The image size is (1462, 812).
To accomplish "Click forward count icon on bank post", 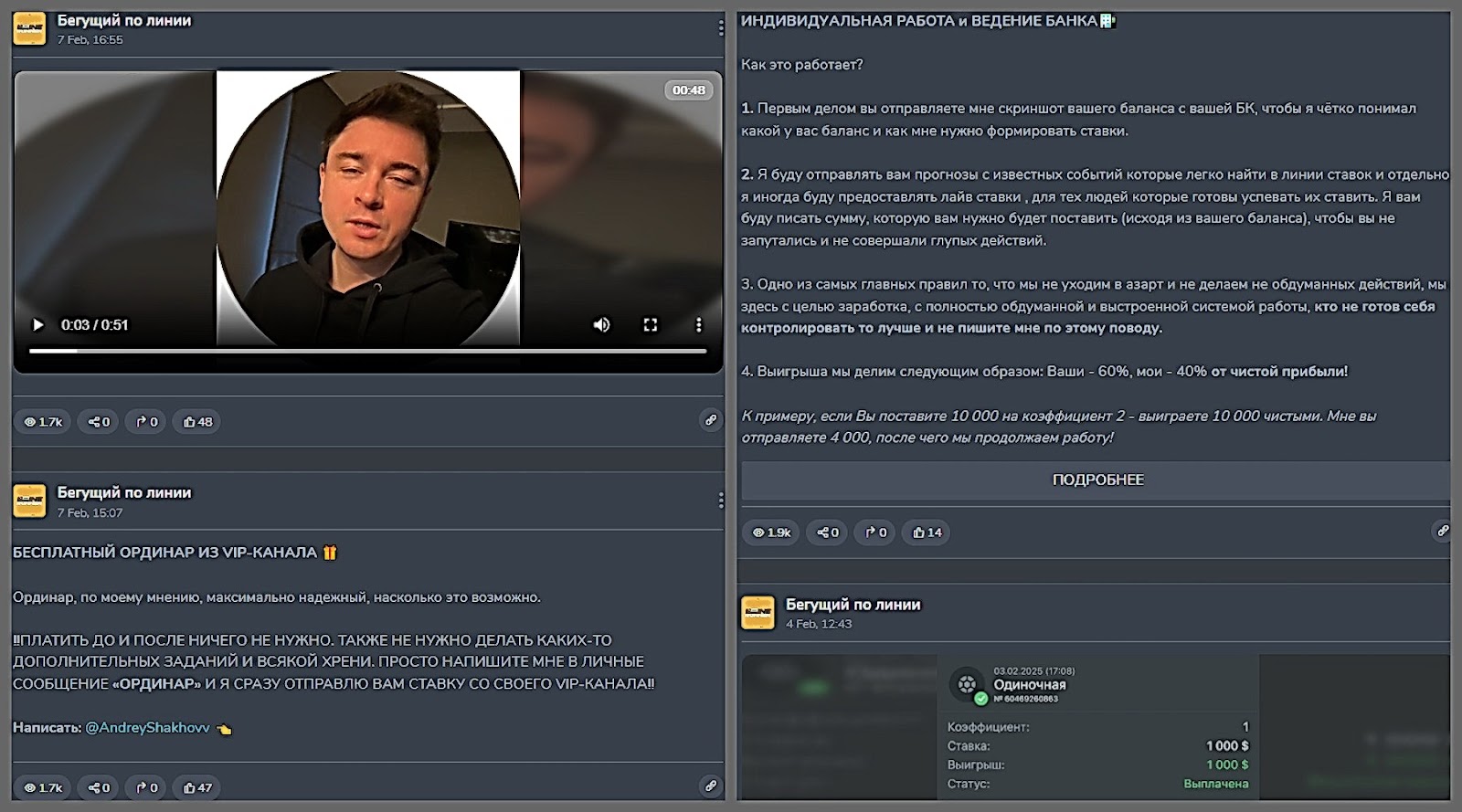I will point(875,533).
